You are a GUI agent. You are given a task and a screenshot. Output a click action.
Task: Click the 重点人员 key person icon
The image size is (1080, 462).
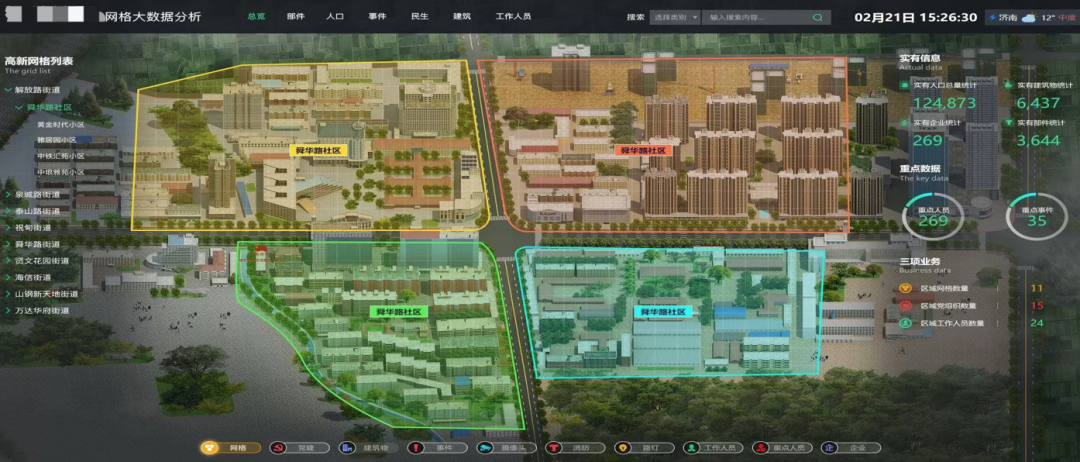pyautogui.click(x=760, y=448)
